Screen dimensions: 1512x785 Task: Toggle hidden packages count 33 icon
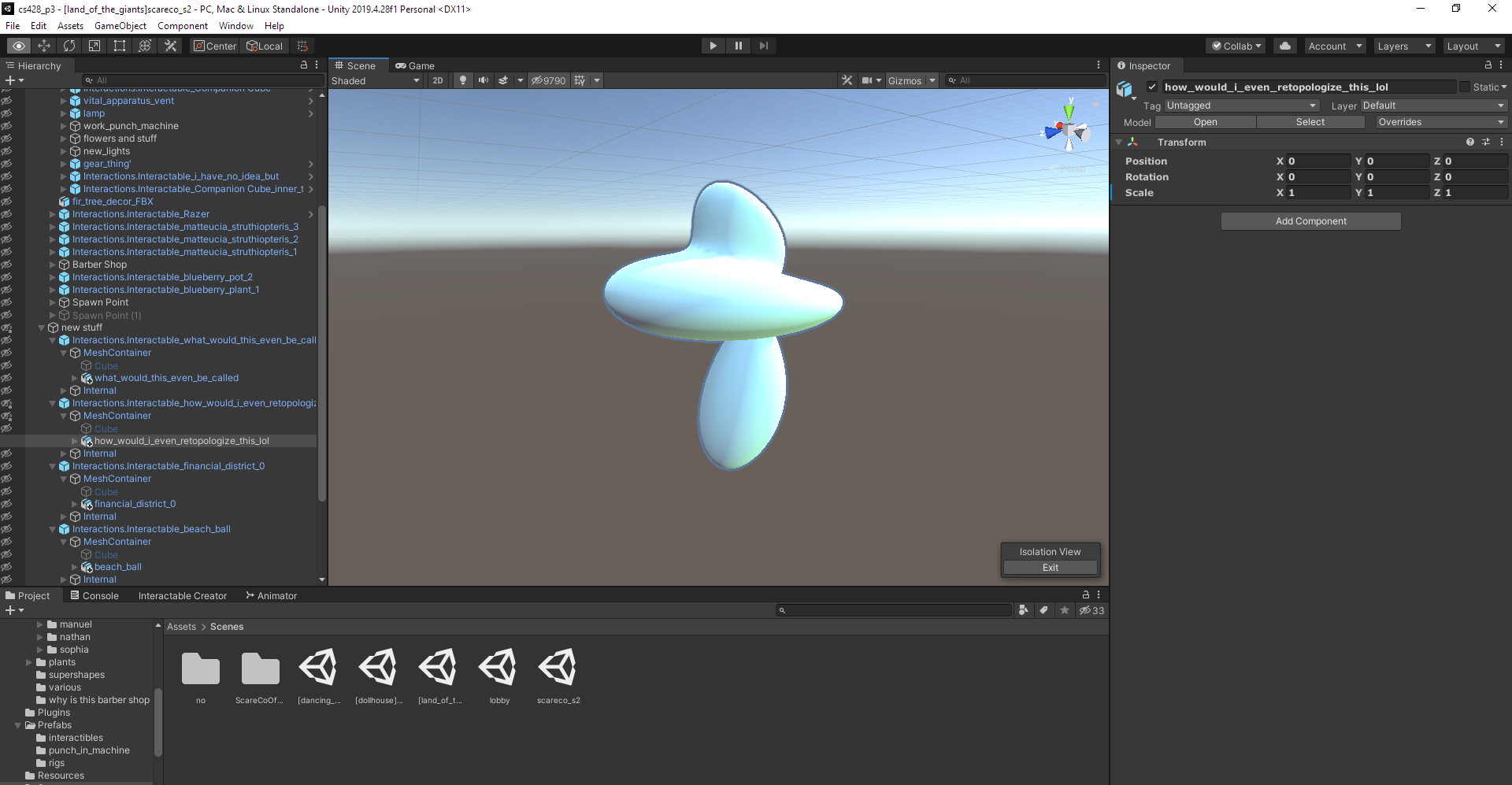(1091, 610)
